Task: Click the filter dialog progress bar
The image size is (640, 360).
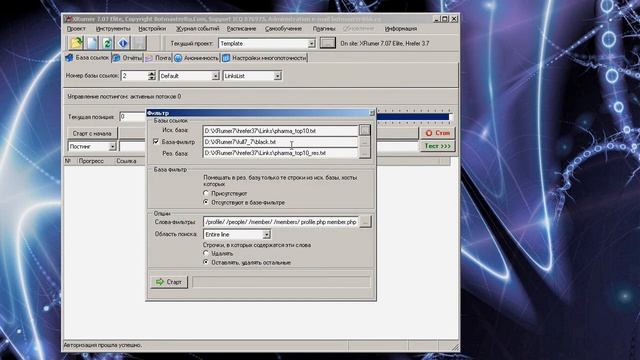Action: 281,282
